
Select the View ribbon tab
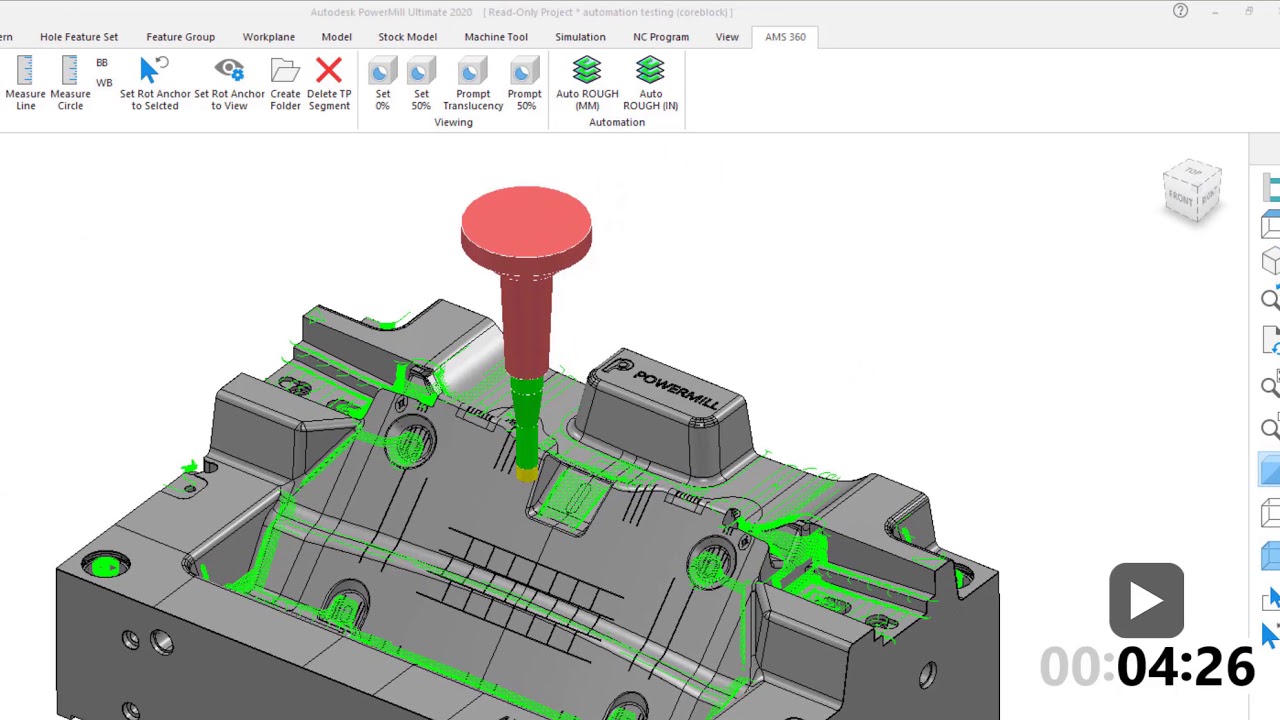[x=727, y=37]
